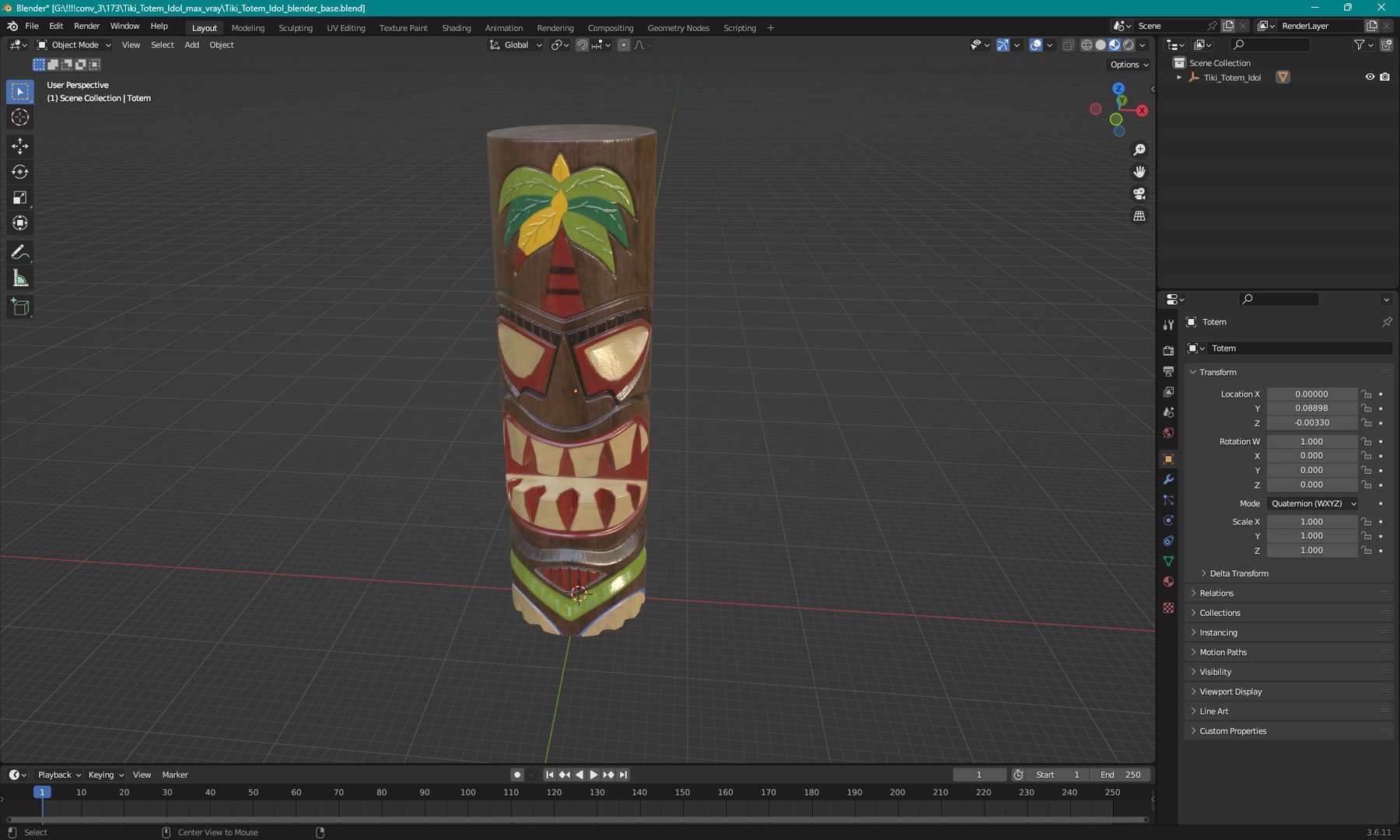Image resolution: width=1400 pixels, height=840 pixels.
Task: Select the Measure tool
Action: 20,278
